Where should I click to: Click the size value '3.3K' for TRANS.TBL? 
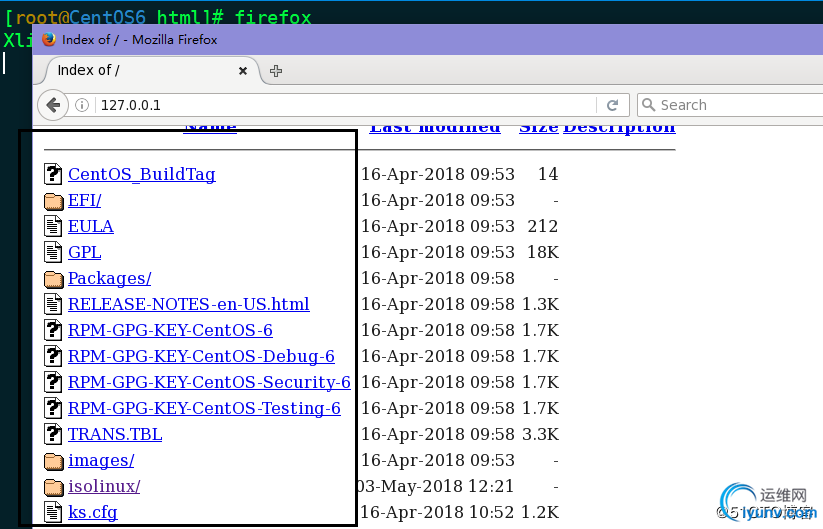tap(541, 434)
